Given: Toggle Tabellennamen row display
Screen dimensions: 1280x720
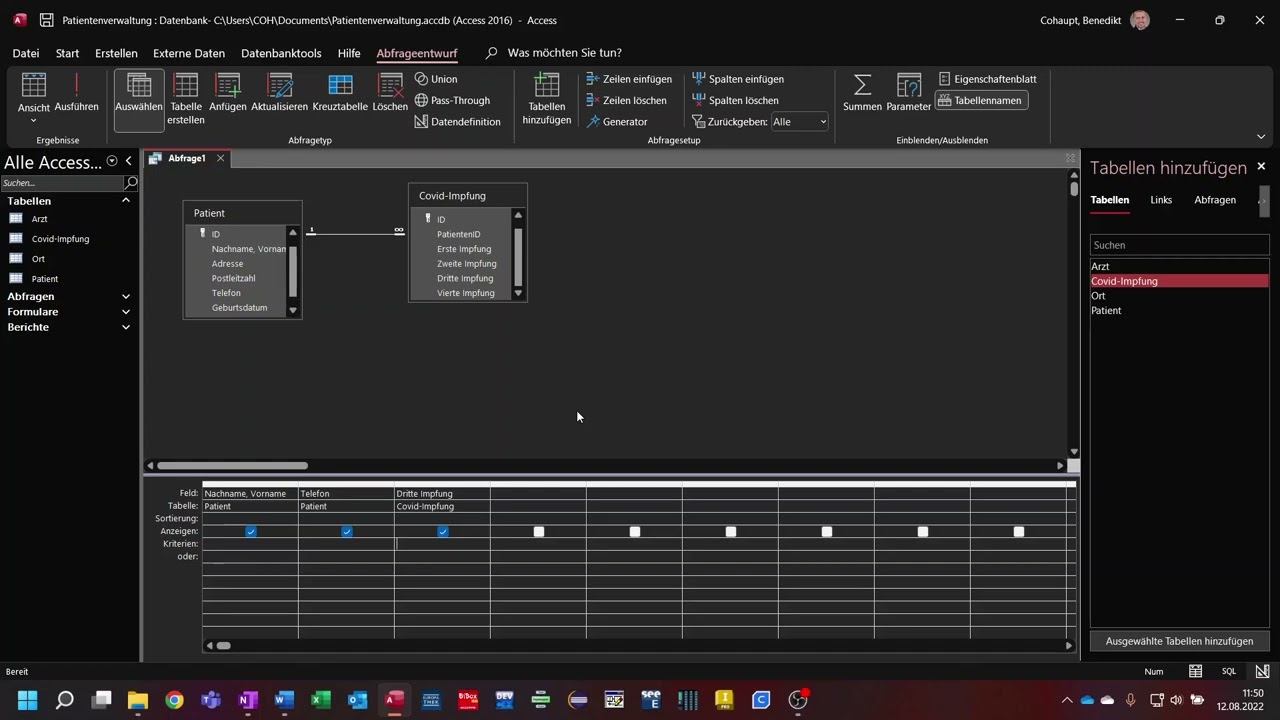Looking at the screenshot, I should pos(981,100).
